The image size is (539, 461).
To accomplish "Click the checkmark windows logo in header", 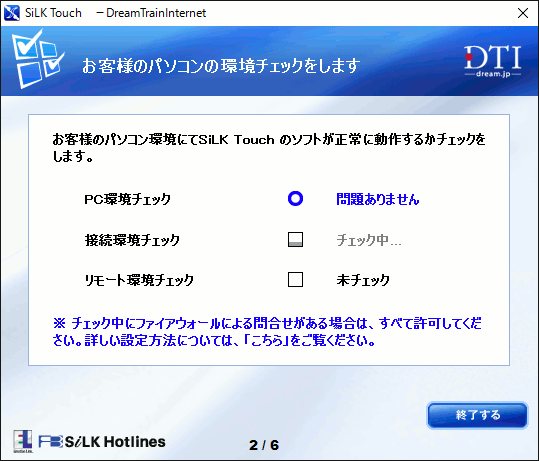I will pos(38,59).
